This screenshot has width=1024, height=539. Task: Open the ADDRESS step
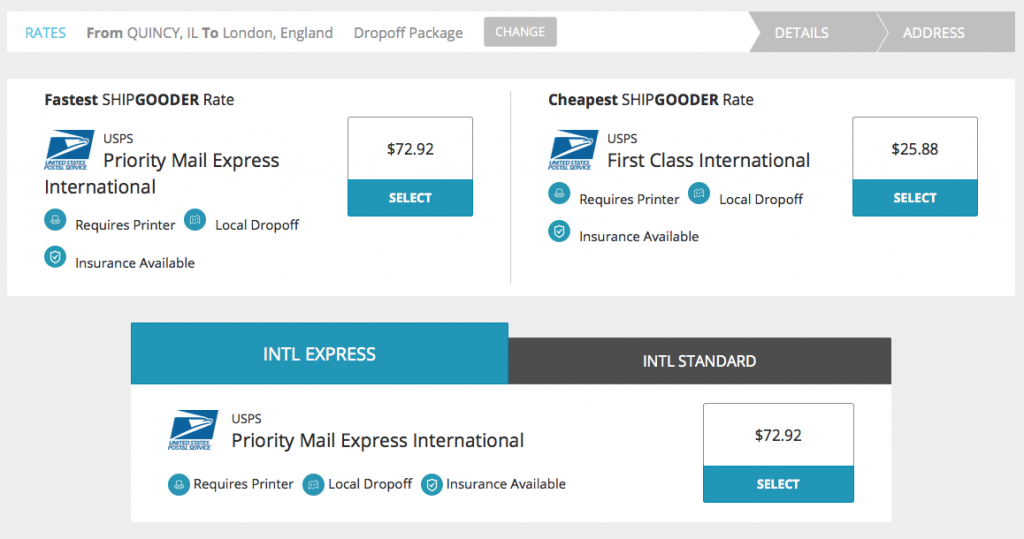933,33
